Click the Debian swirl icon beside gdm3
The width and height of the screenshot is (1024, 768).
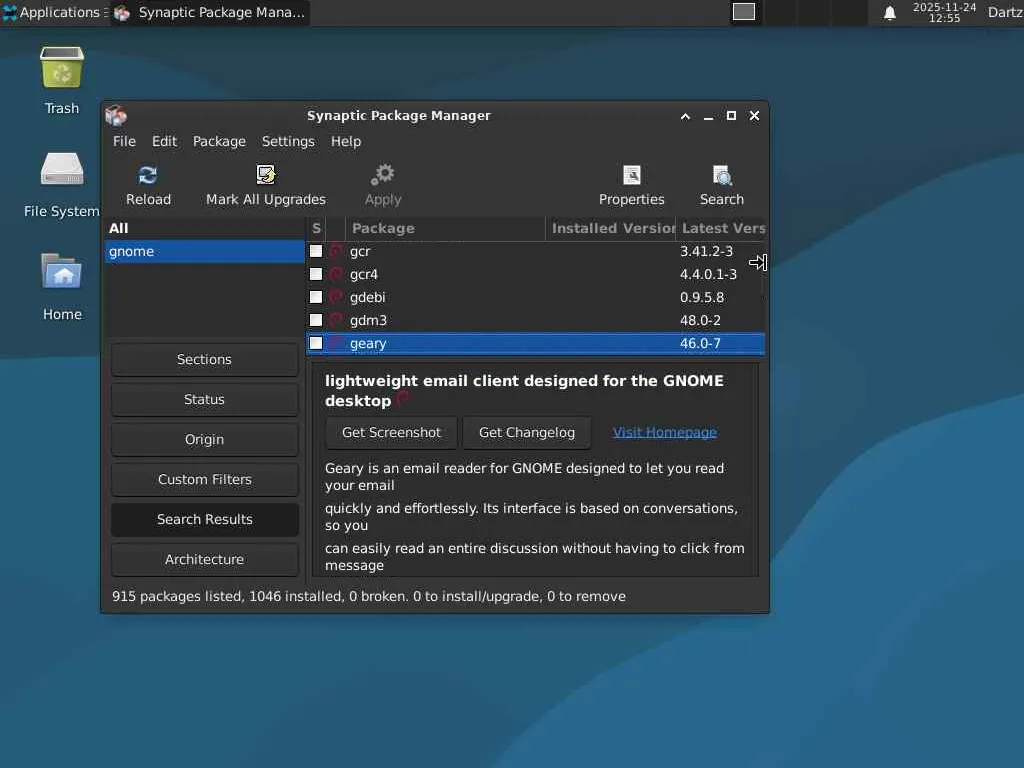coord(336,320)
